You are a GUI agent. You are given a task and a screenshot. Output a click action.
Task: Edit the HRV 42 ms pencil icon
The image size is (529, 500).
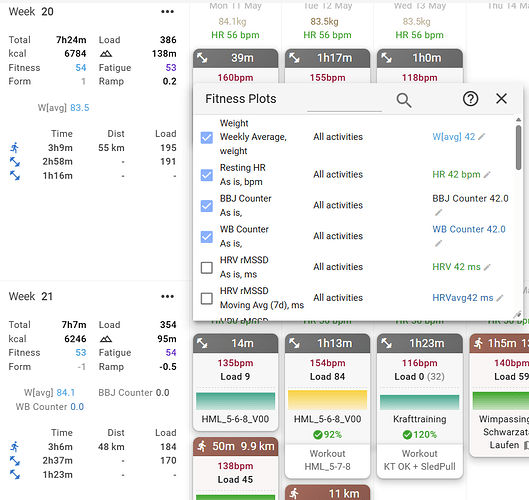pos(487,267)
